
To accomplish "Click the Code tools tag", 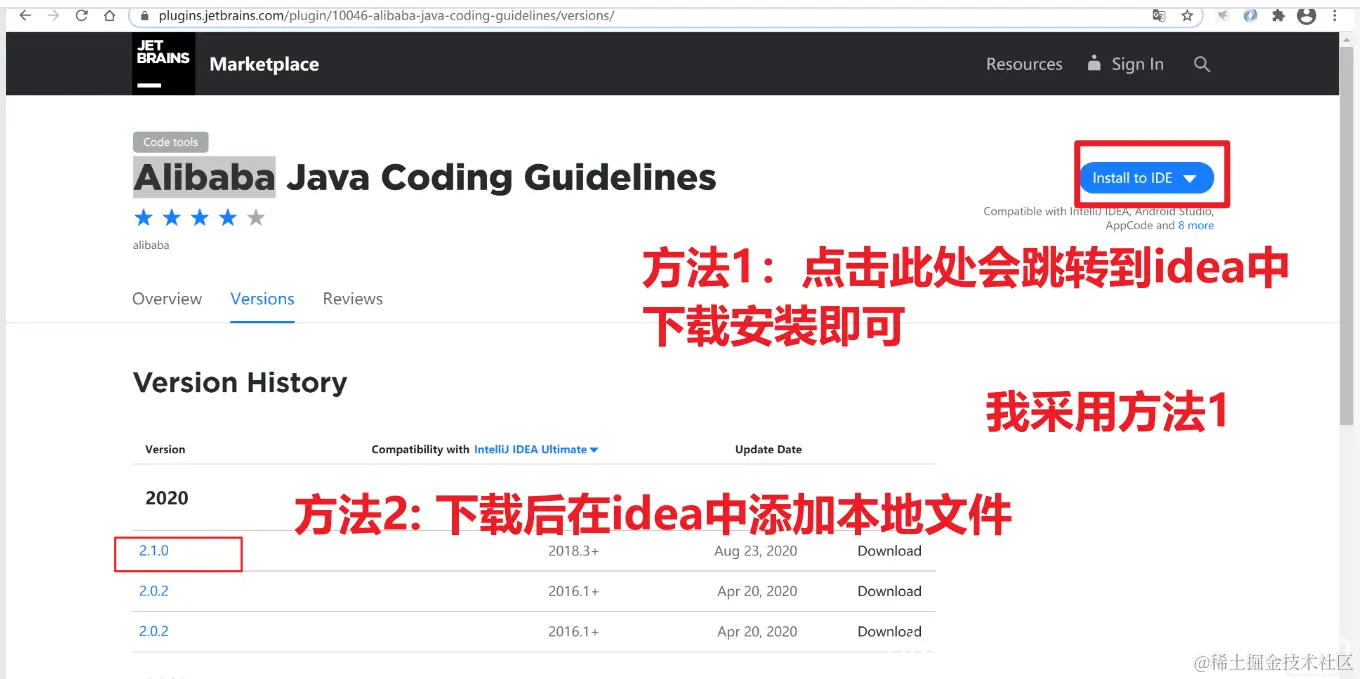I will (171, 142).
